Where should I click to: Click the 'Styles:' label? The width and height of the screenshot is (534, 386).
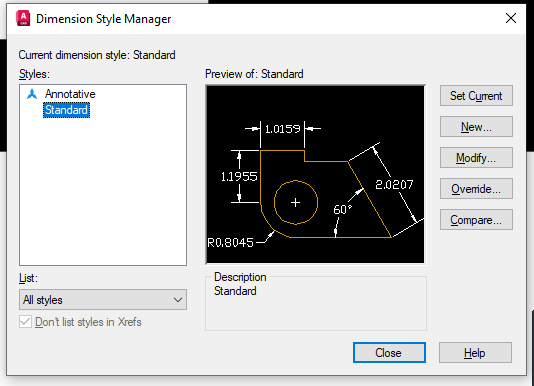34,74
